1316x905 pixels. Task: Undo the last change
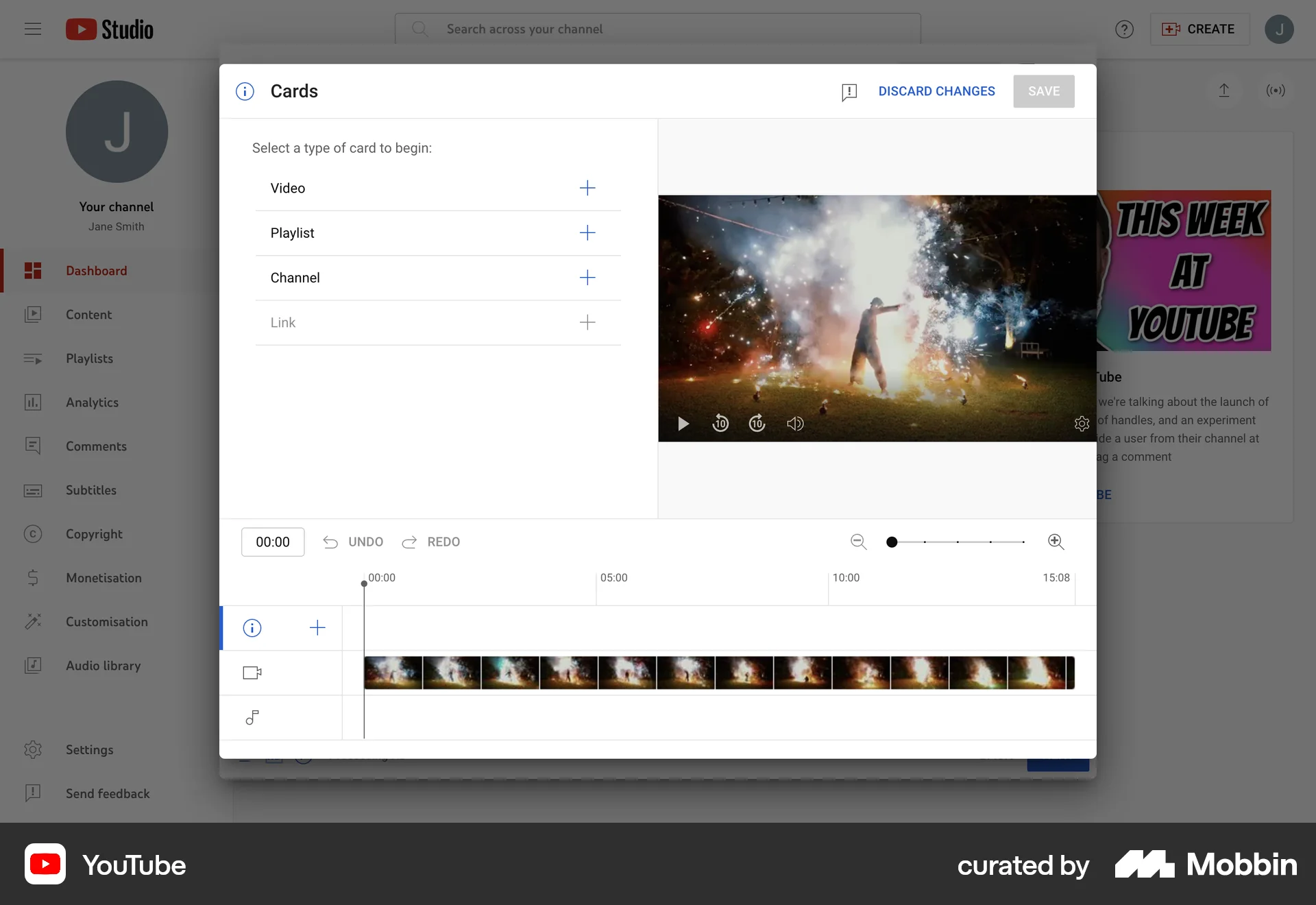(x=352, y=542)
